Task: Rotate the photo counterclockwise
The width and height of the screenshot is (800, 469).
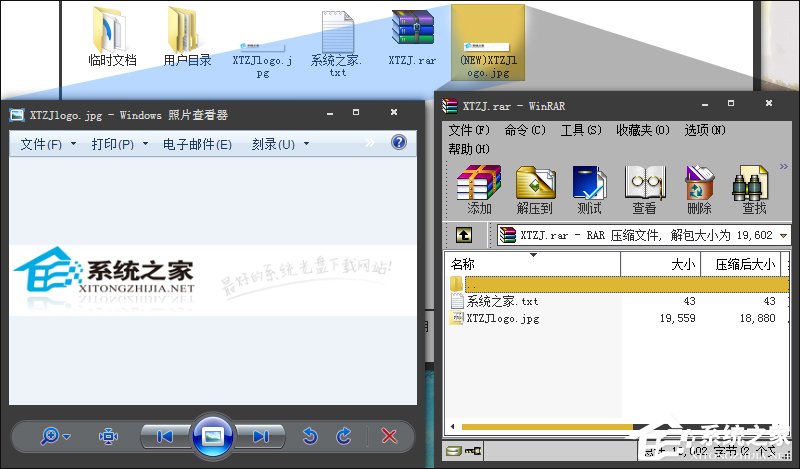Action: click(310, 436)
